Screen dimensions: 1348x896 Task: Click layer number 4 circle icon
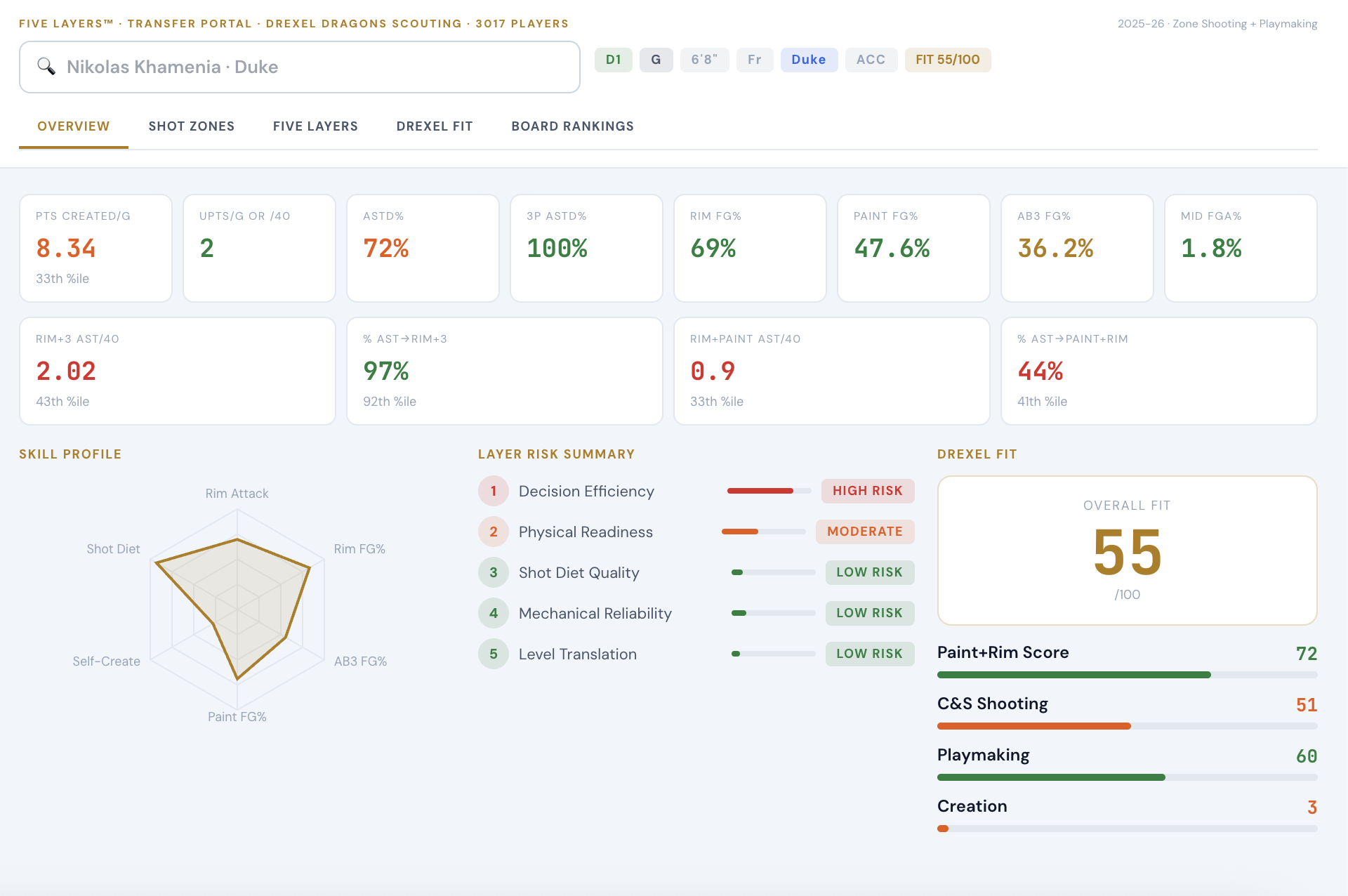click(494, 613)
